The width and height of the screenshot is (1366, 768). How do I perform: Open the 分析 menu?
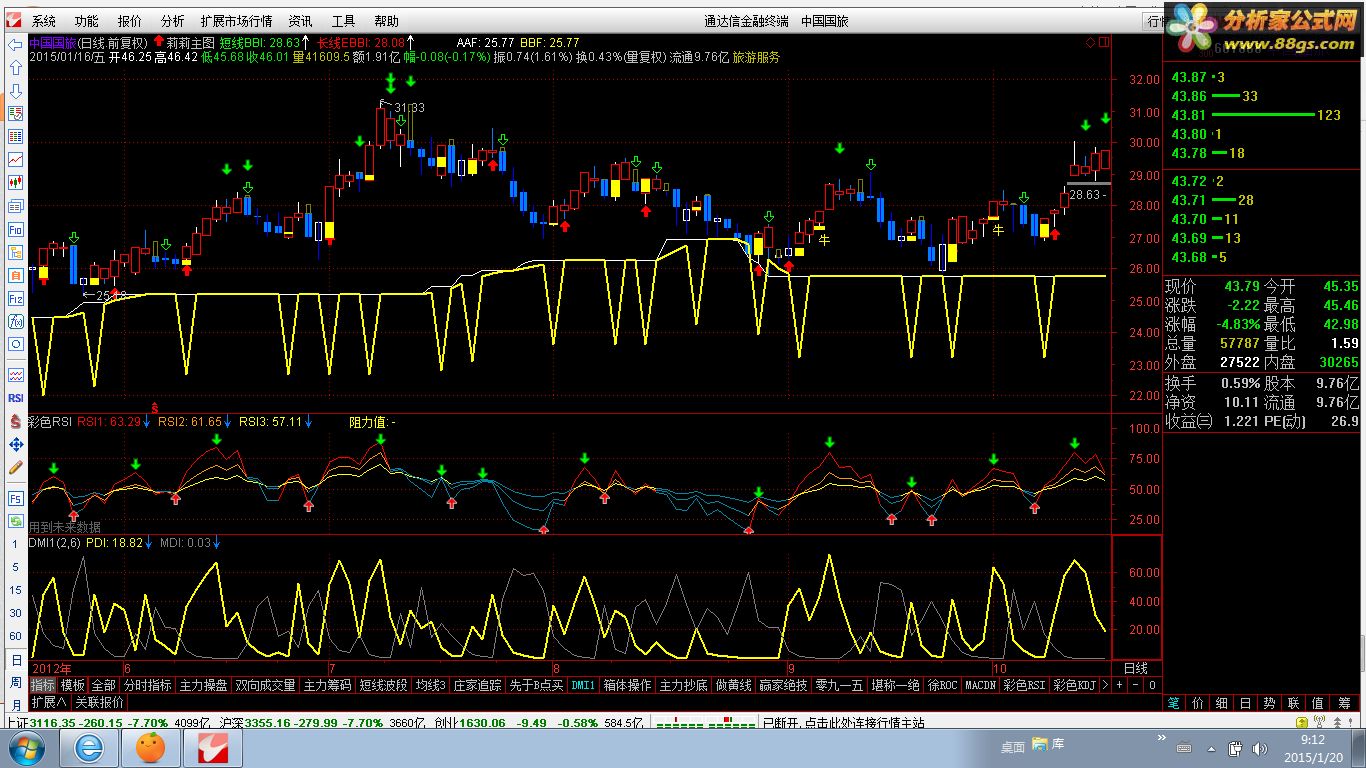tap(172, 21)
